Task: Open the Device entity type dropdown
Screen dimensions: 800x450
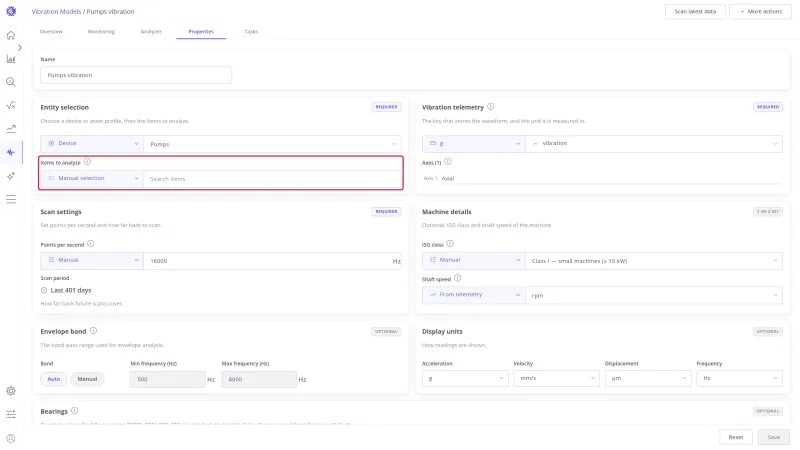Action: [92, 143]
